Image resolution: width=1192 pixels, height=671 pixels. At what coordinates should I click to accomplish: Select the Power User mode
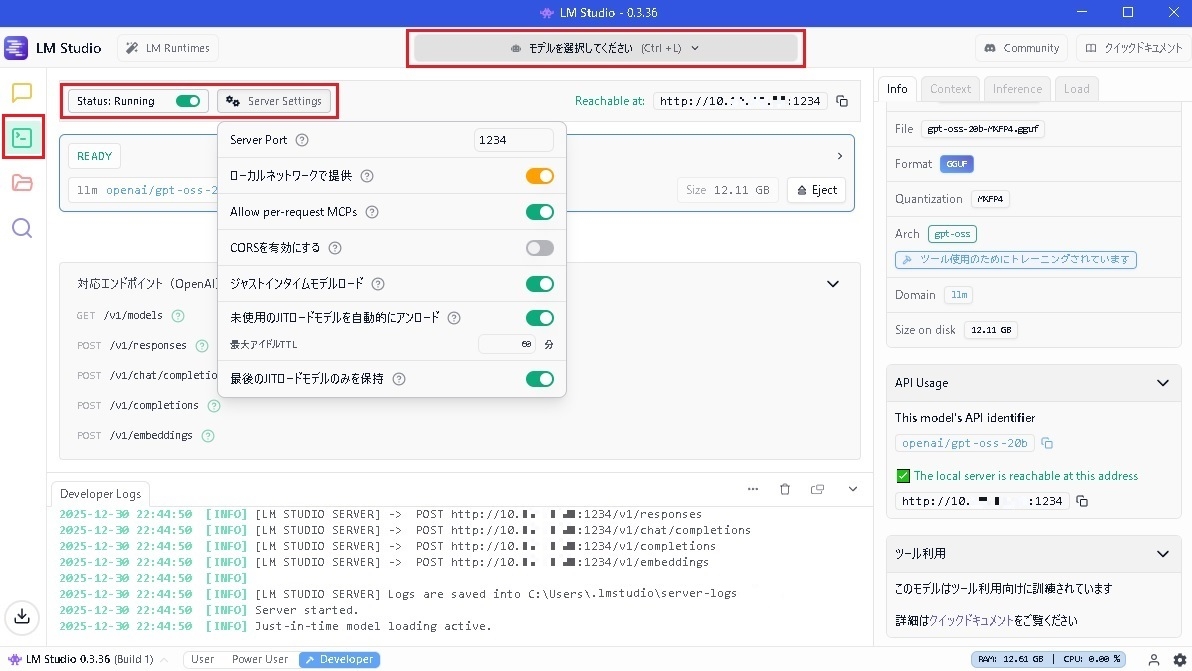coord(260,660)
